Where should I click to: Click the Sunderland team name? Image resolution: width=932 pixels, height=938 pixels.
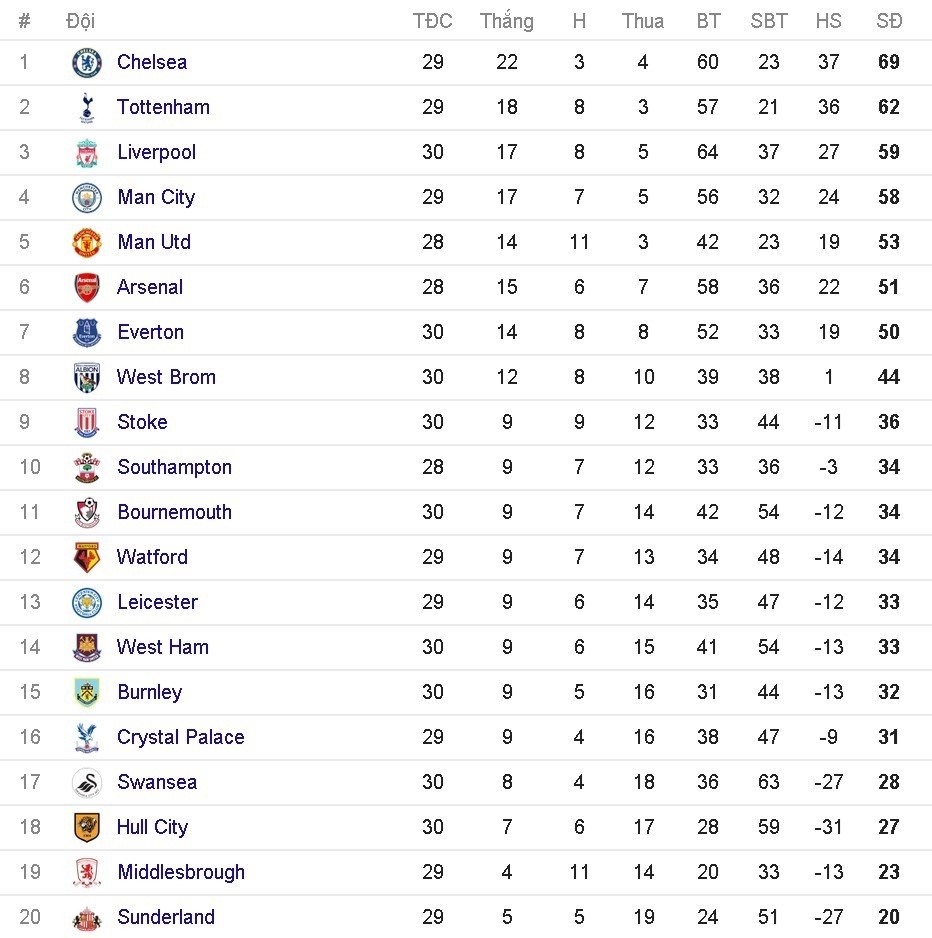tap(165, 917)
